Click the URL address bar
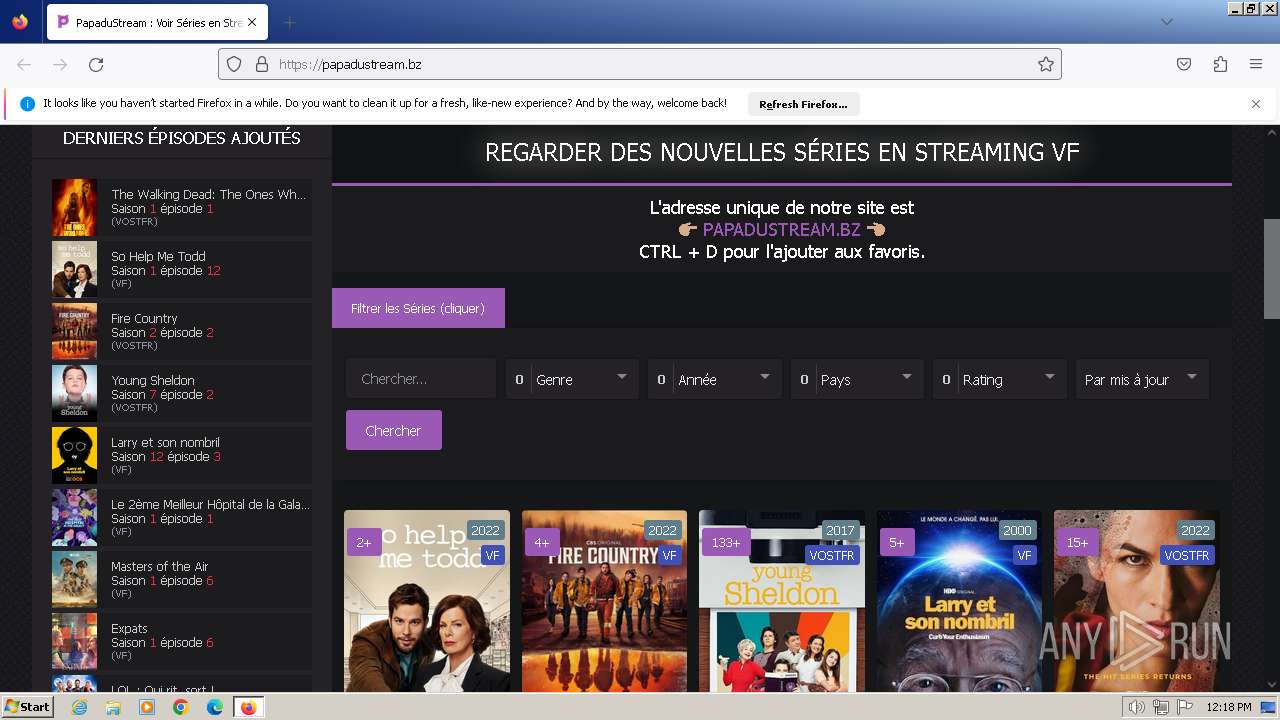1280x720 pixels. [640, 64]
